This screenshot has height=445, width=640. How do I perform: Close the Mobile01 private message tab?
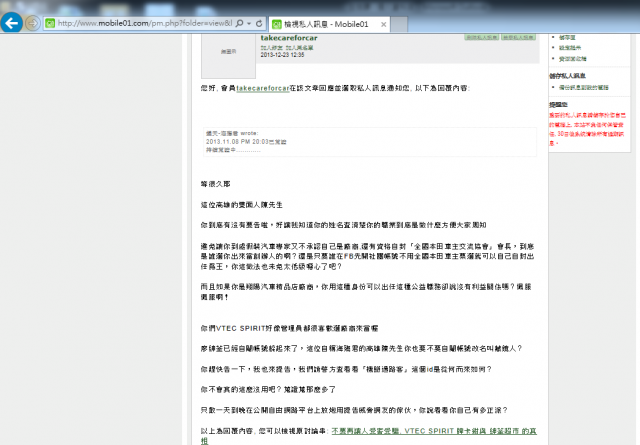click(x=383, y=24)
